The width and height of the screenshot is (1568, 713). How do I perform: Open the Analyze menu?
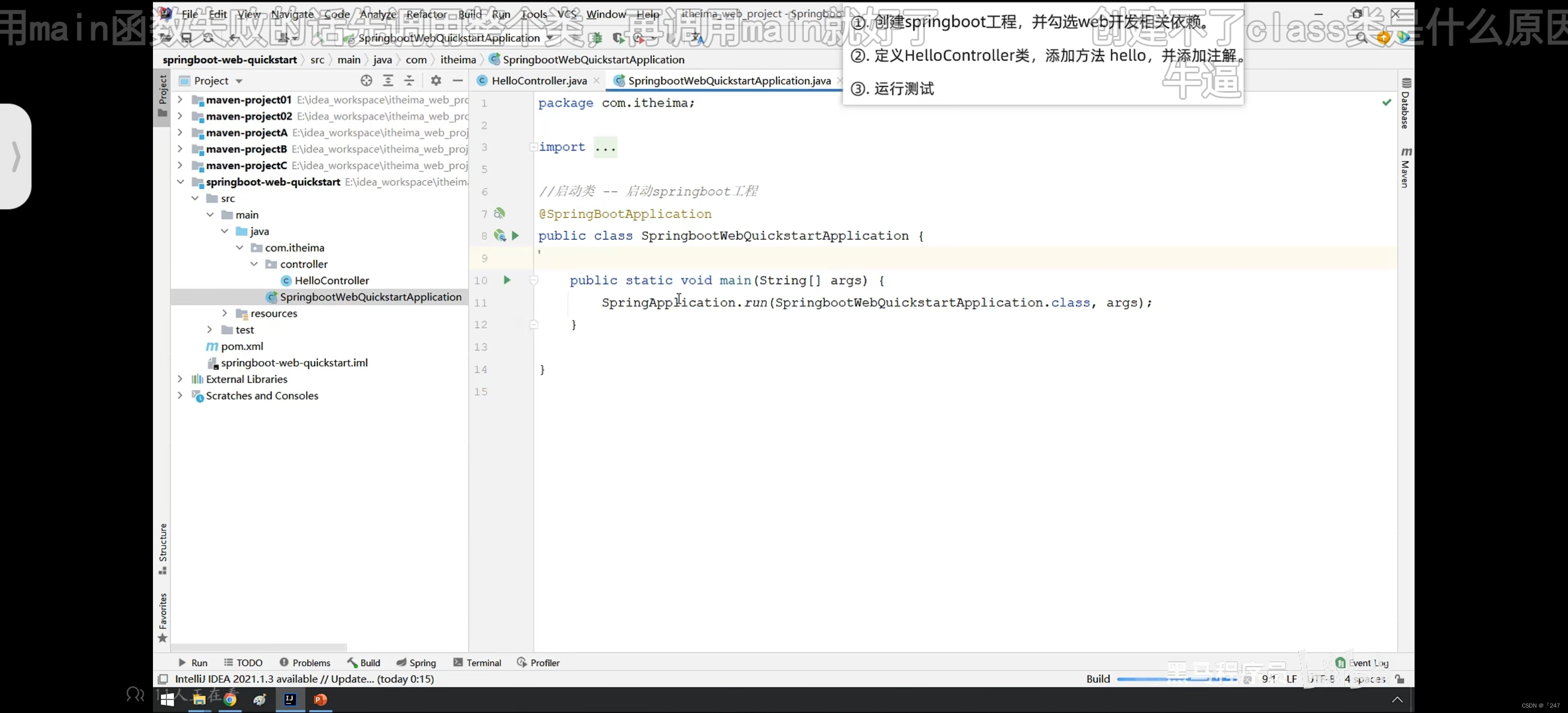click(x=378, y=14)
